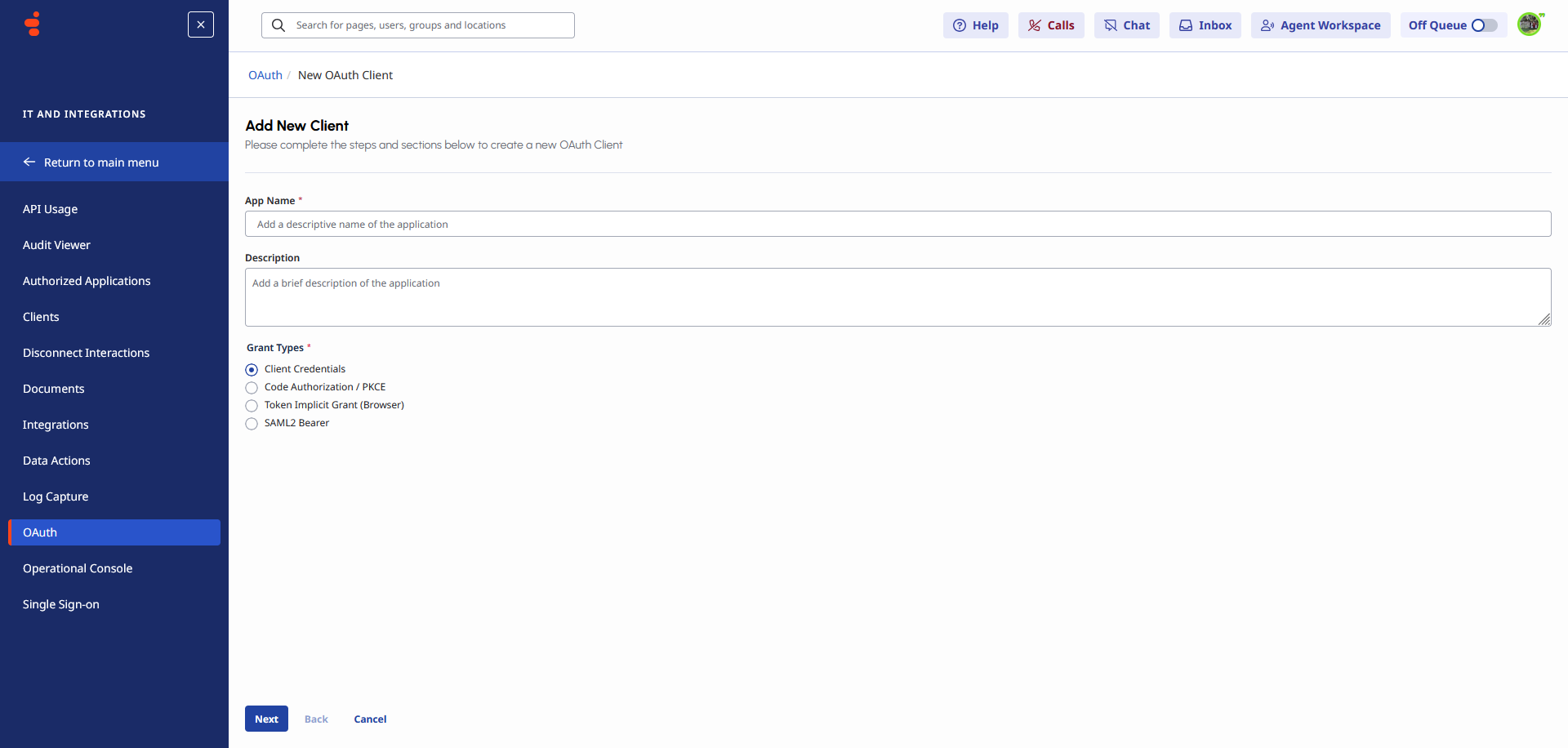Viewport: 1568px width, 748px height.
Task: Click the search magnifier icon
Action: pos(278,25)
